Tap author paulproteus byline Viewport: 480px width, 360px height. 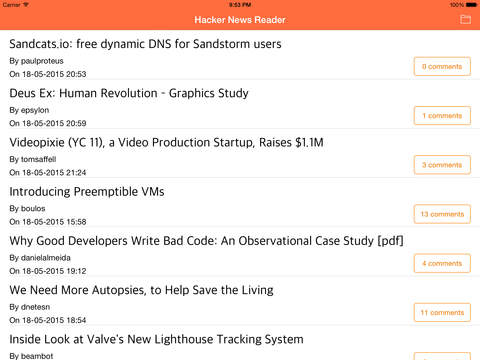[36, 61]
